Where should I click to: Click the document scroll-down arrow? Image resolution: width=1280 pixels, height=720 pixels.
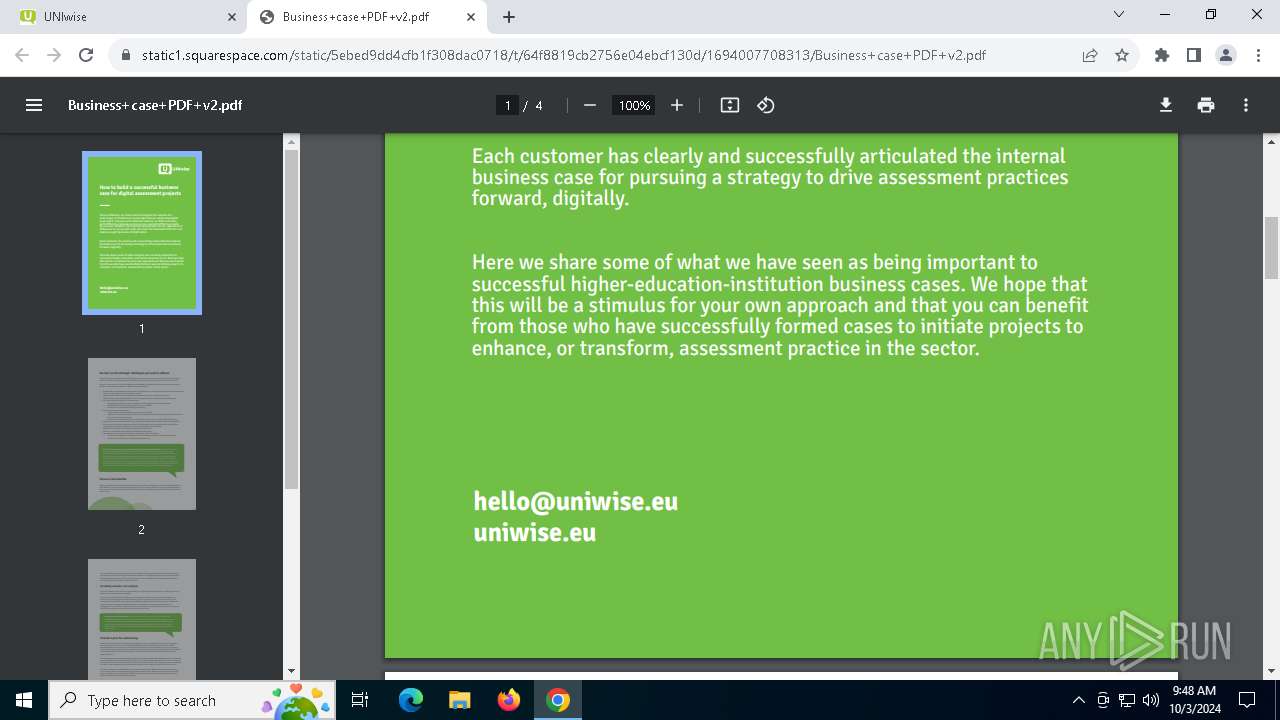click(x=1272, y=672)
